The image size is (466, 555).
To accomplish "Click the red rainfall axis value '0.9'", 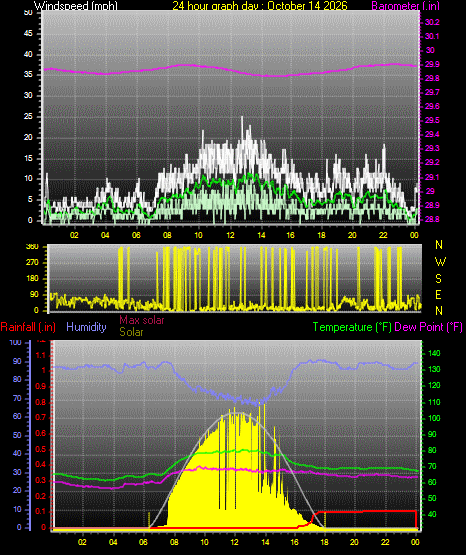I will [x=41, y=386].
